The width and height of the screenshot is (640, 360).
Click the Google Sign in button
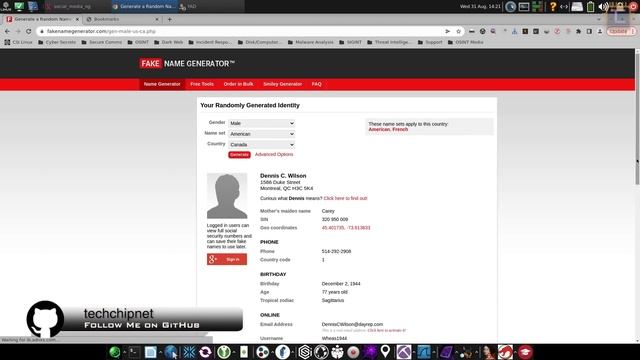pos(227,259)
